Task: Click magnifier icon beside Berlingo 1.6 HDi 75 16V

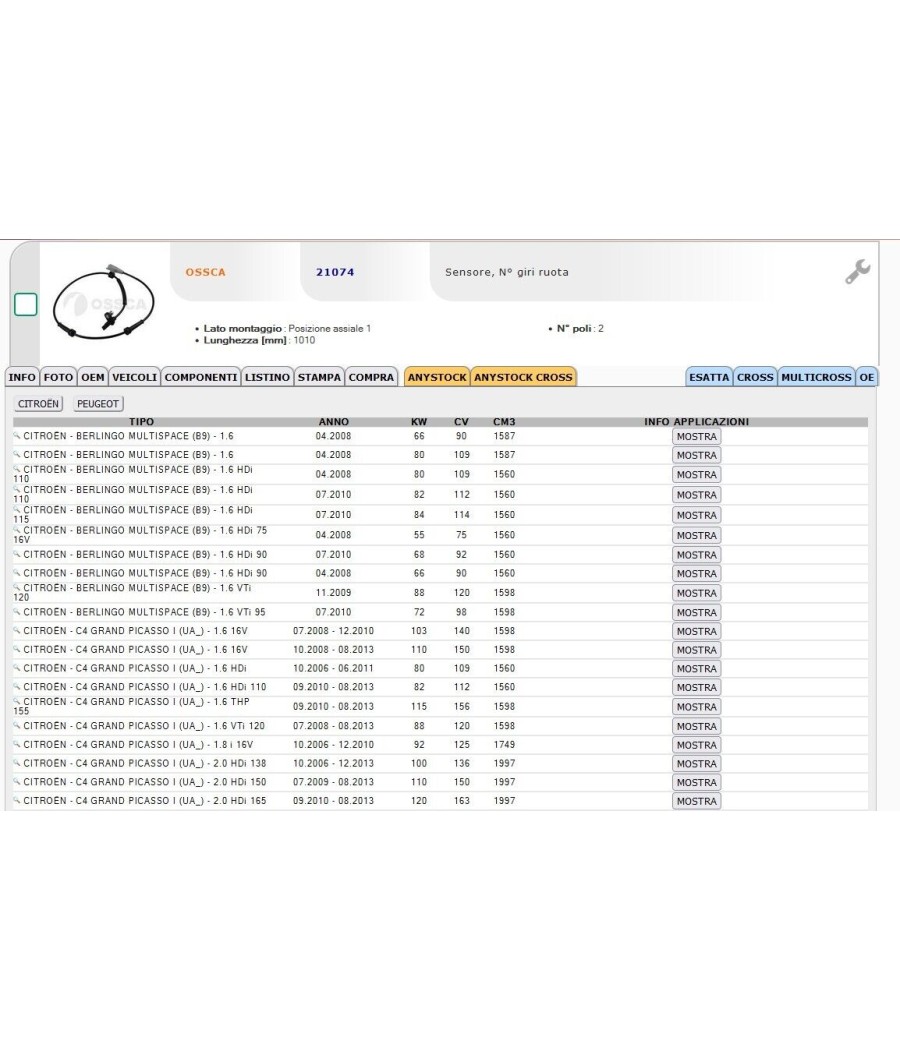Action: click(x=17, y=530)
